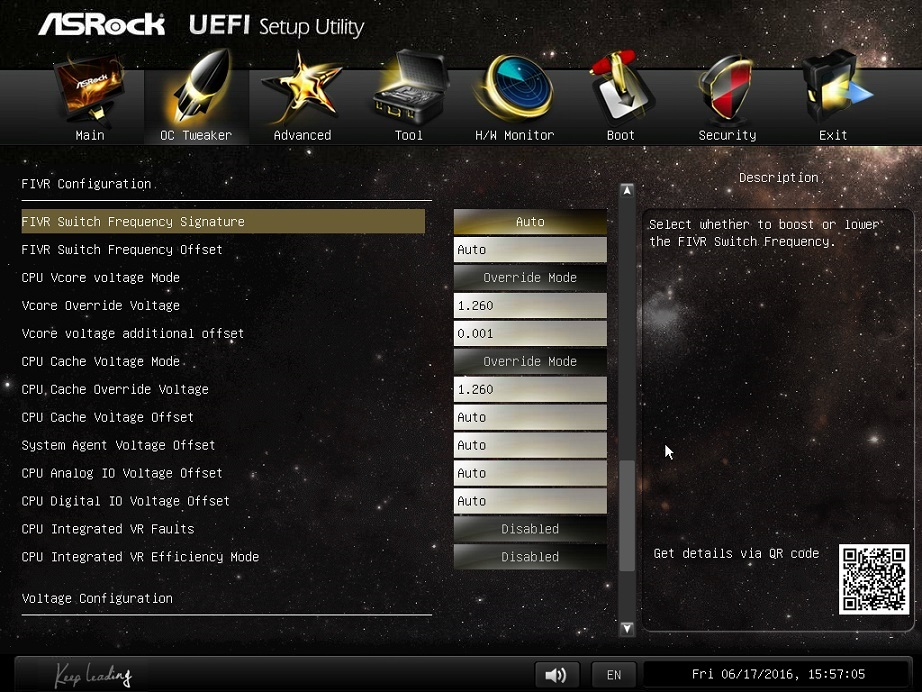Open the Exit door icon
This screenshot has height=692, width=922.
[835, 87]
